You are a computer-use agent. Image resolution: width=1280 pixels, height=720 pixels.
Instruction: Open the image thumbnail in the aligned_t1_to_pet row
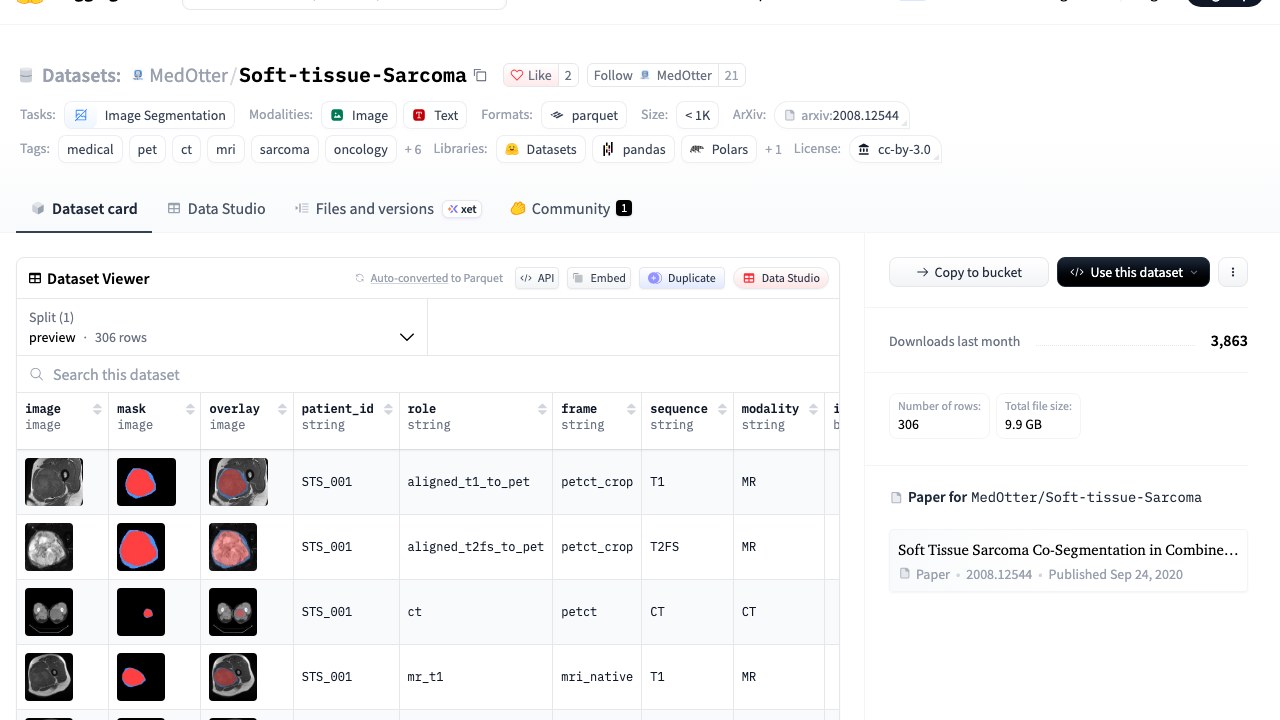point(54,482)
